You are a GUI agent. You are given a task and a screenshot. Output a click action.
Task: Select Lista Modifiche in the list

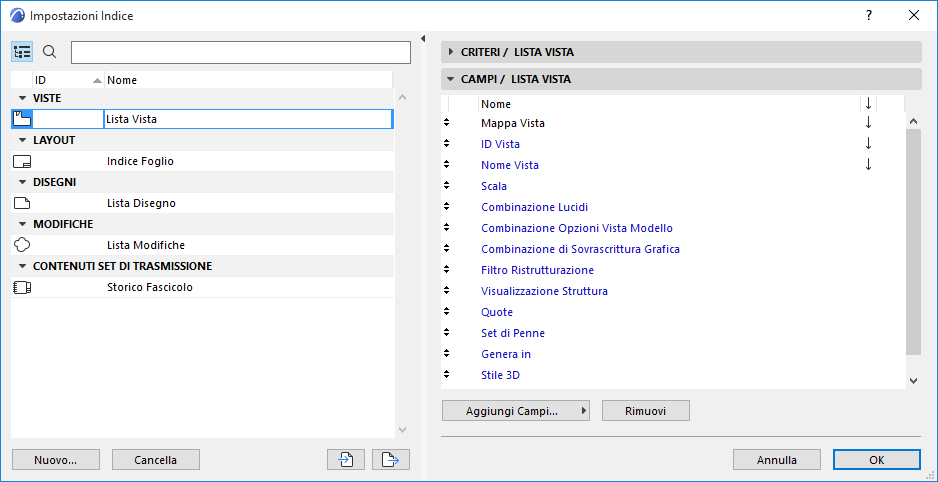pyautogui.click(x=202, y=245)
